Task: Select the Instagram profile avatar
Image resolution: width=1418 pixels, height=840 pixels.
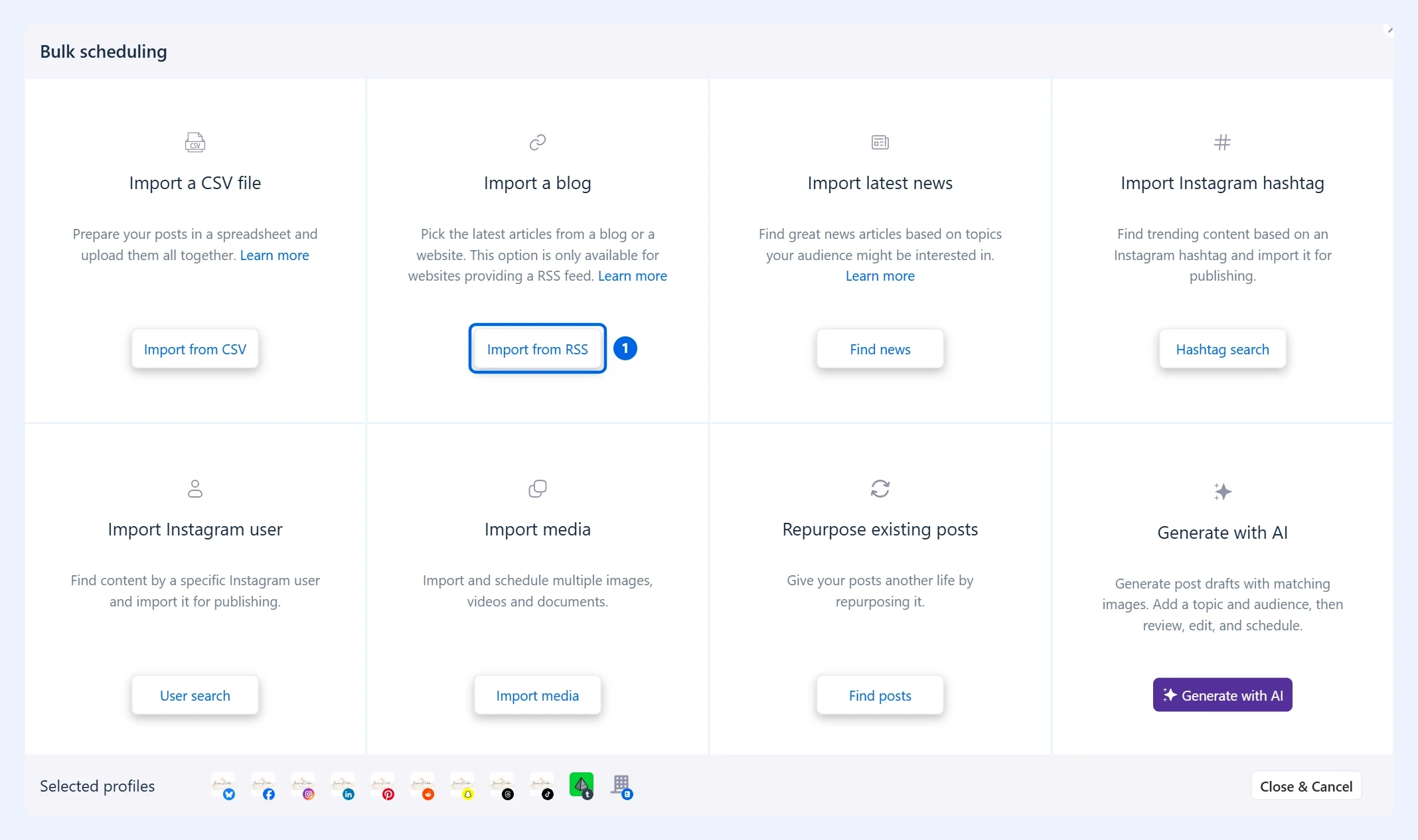Action: pos(303,786)
